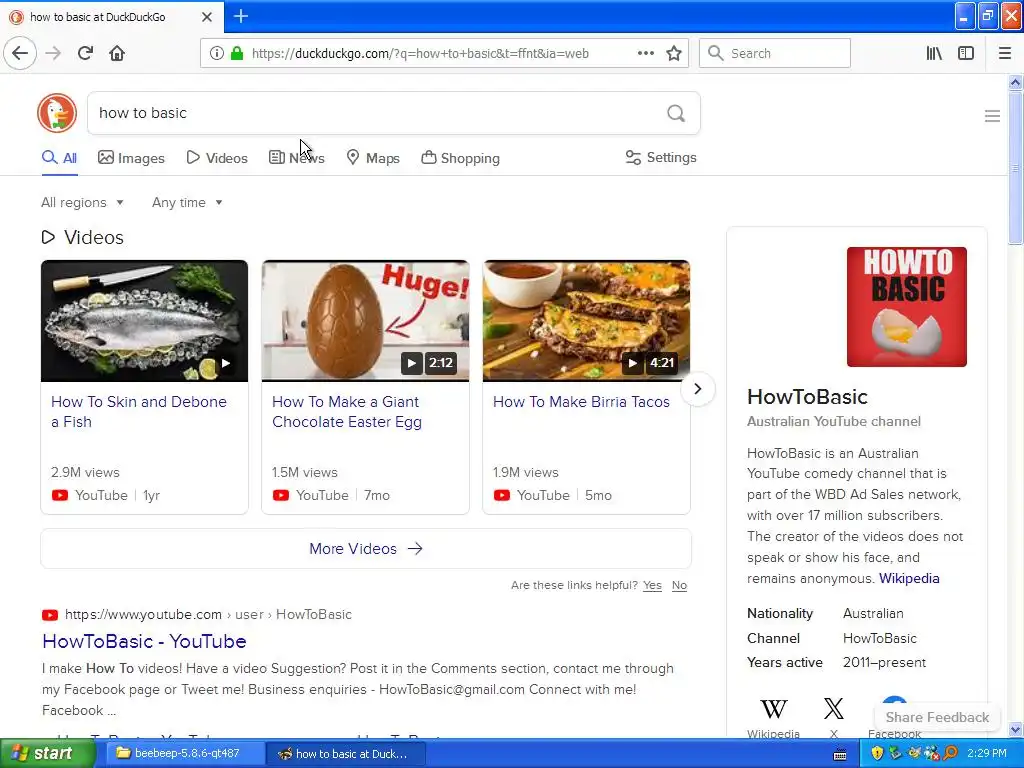
Task: Switch to the News tab
Action: 296,158
